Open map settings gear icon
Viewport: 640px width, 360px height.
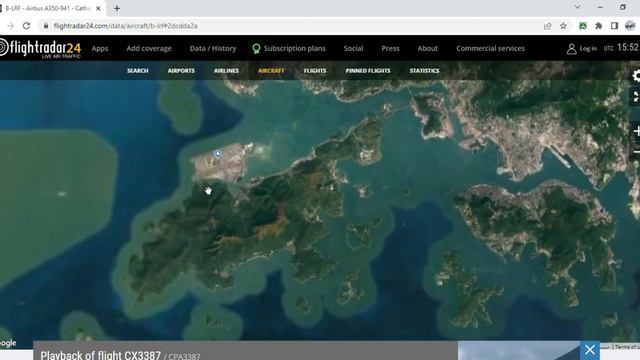coord(636,76)
